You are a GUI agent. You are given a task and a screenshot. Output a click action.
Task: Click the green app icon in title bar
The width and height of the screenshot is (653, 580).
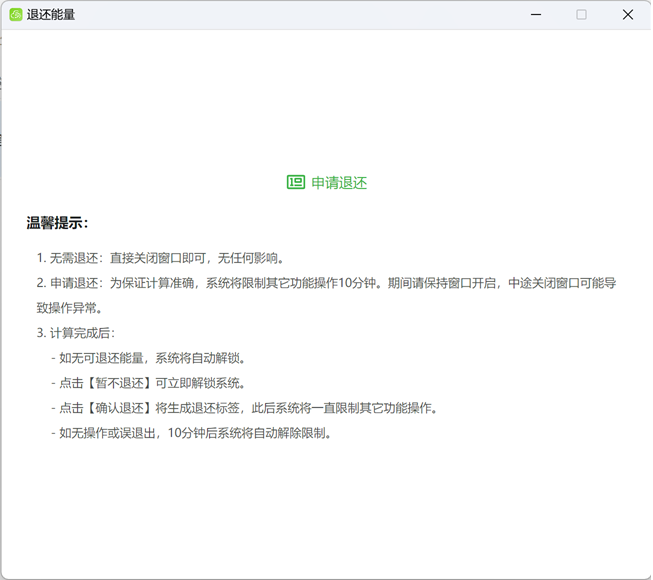(16, 15)
